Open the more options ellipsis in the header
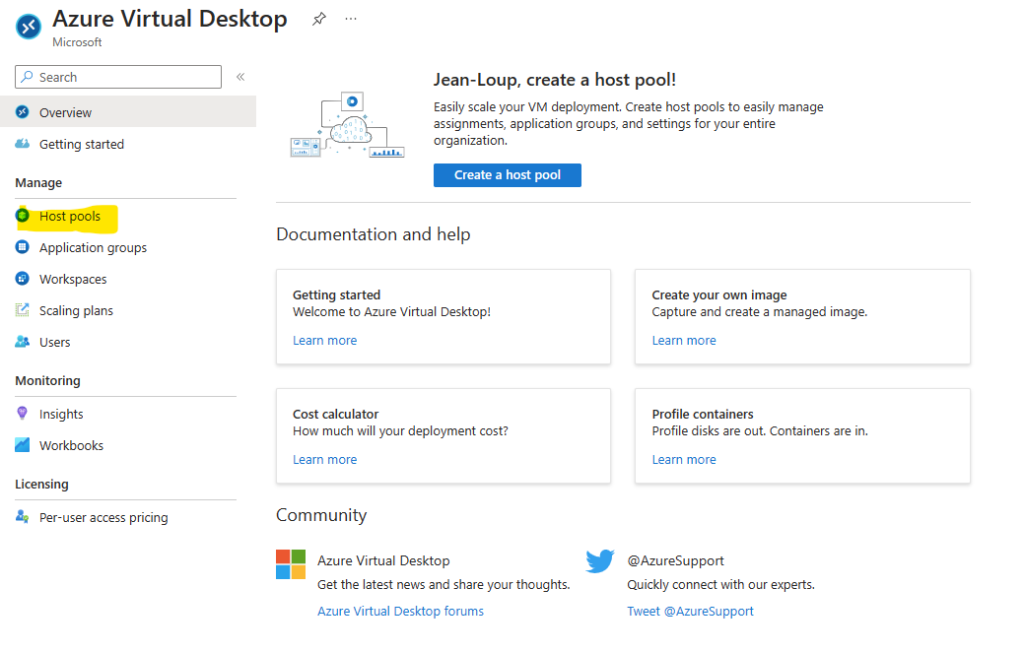The width and height of the screenshot is (1024, 653). pos(351,19)
